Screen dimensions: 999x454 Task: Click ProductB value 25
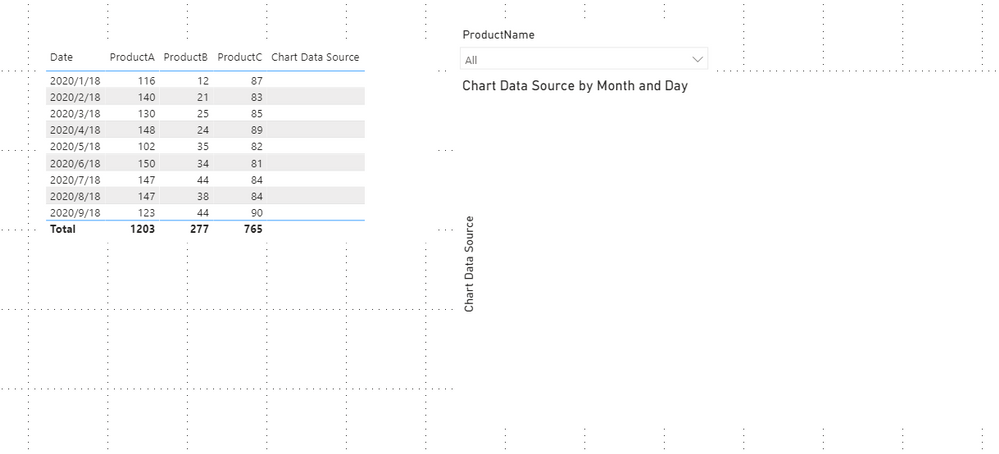[203, 114]
